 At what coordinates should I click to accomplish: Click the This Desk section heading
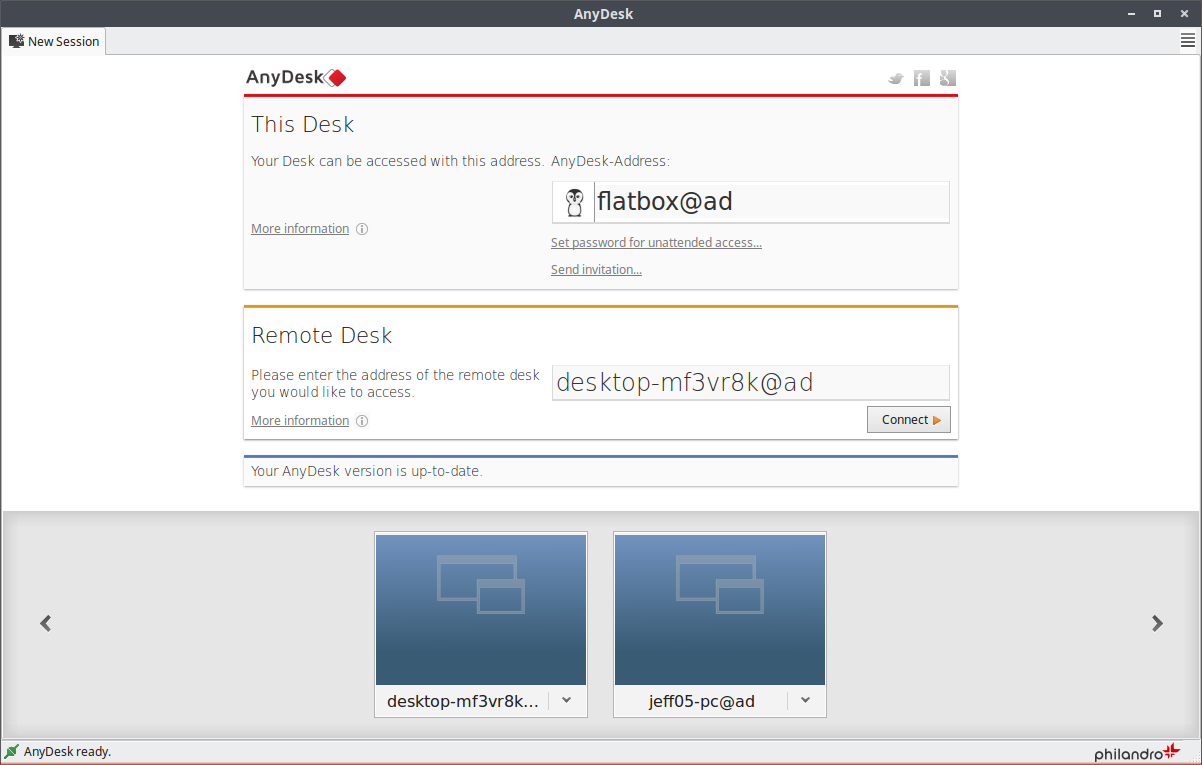(302, 124)
